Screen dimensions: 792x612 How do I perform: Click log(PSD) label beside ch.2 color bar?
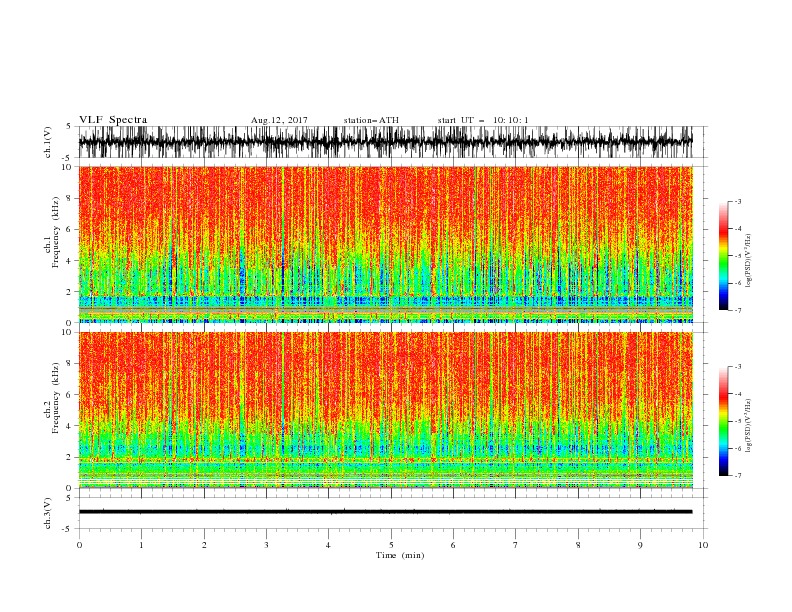pos(749,425)
